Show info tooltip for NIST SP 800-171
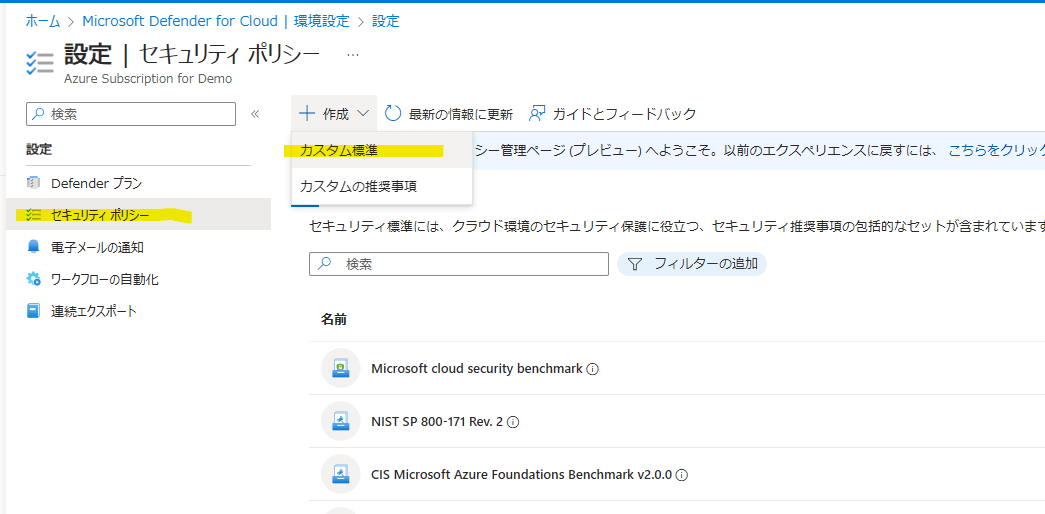Image resolution: width=1045 pixels, height=514 pixels. [x=513, y=422]
